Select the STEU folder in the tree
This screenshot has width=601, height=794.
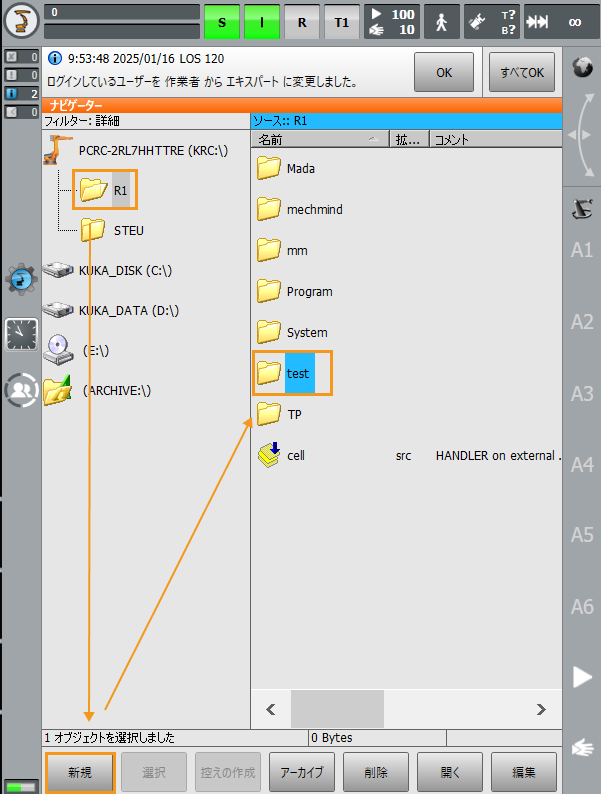coord(112,230)
